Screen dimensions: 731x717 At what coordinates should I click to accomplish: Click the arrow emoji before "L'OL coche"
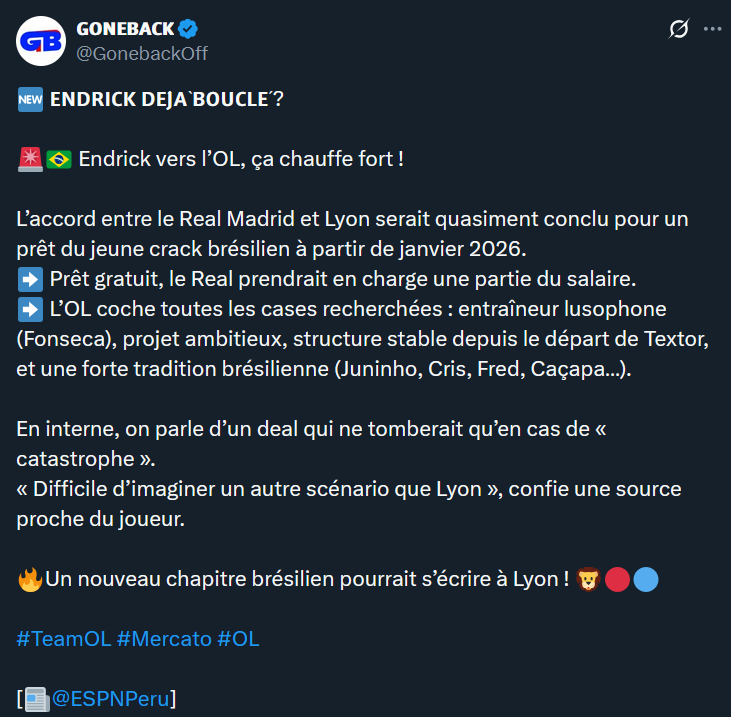click(29, 308)
